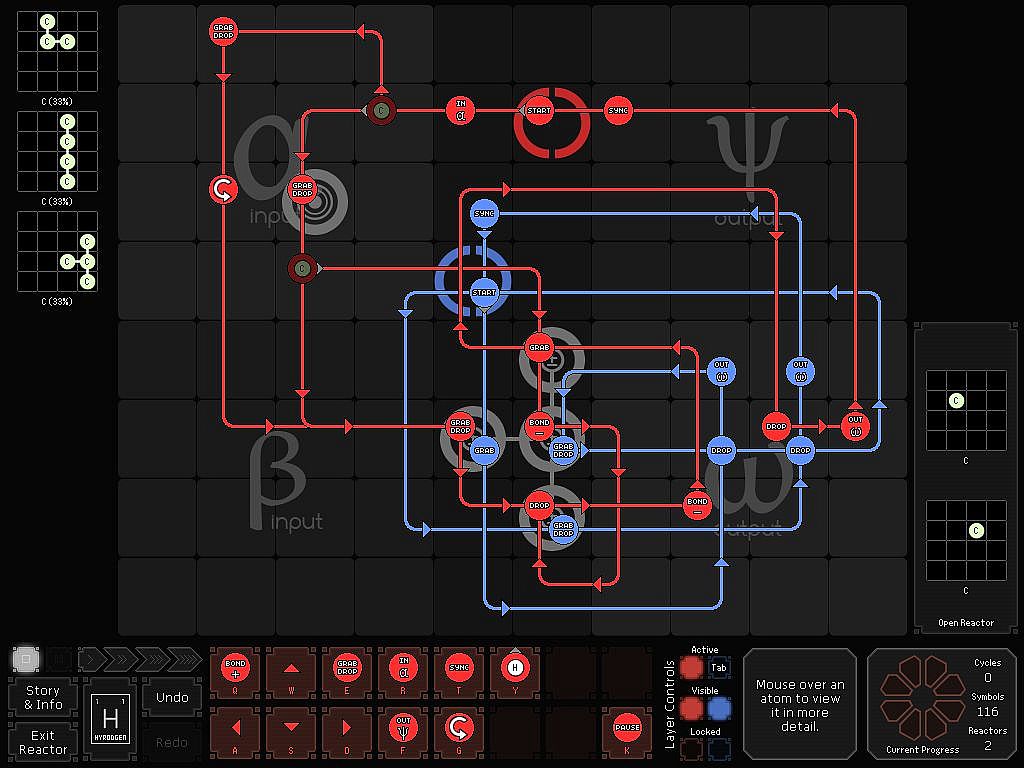The image size is (1024, 768).
Task: Open Story & Info
Action: [43, 697]
